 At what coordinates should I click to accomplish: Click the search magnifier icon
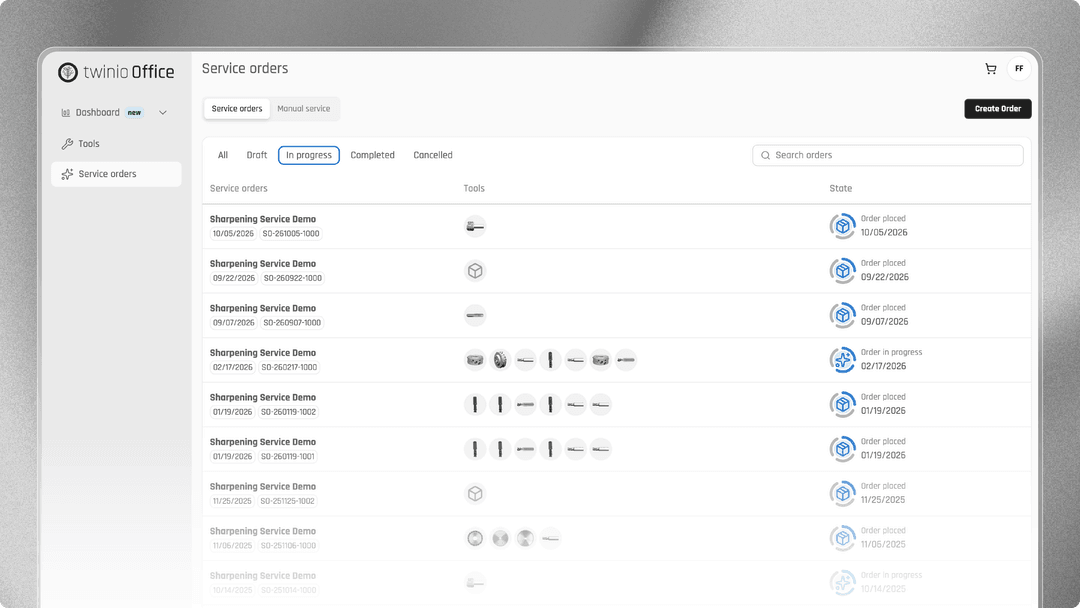tap(765, 156)
